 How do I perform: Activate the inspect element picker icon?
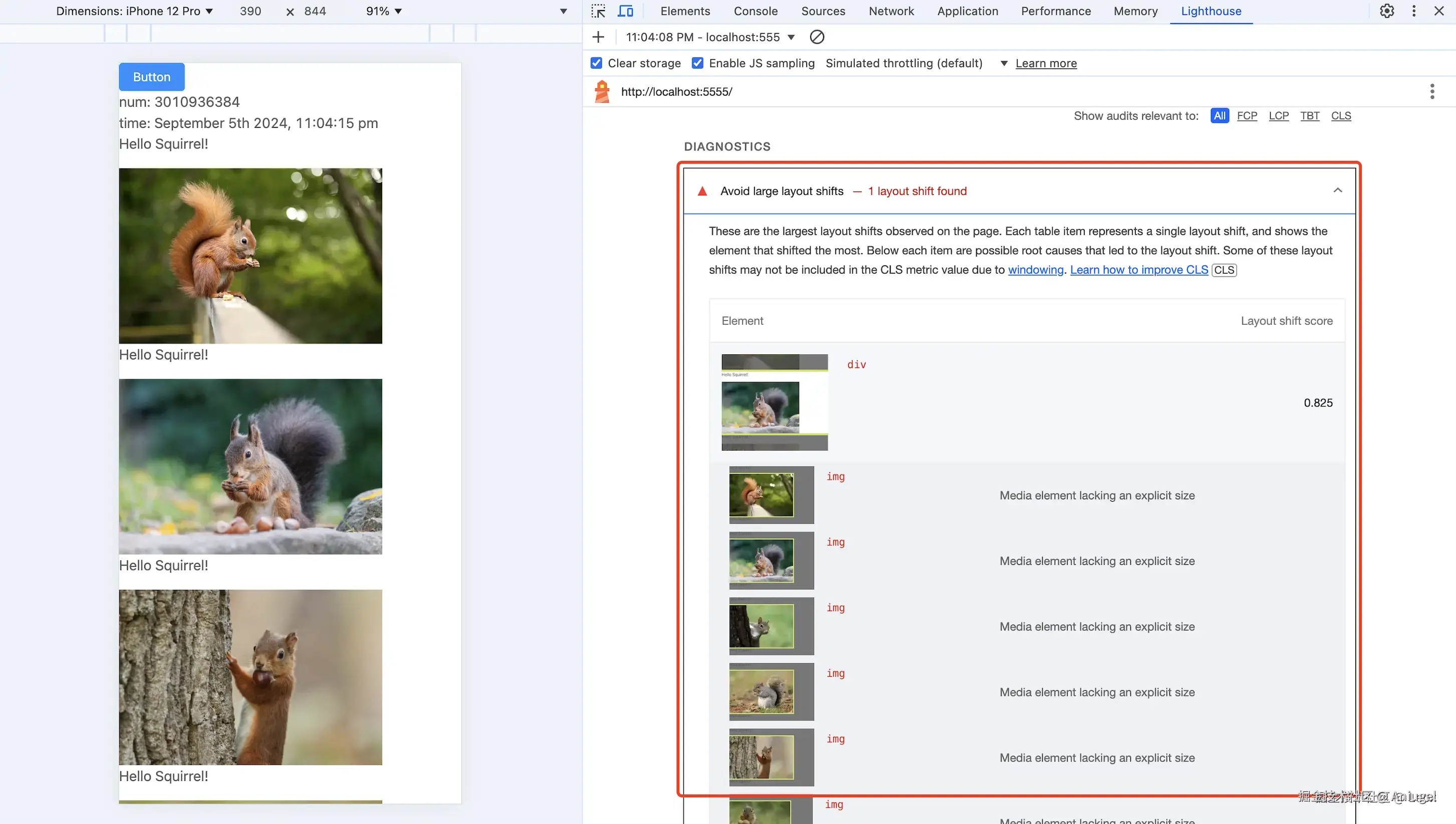click(598, 11)
